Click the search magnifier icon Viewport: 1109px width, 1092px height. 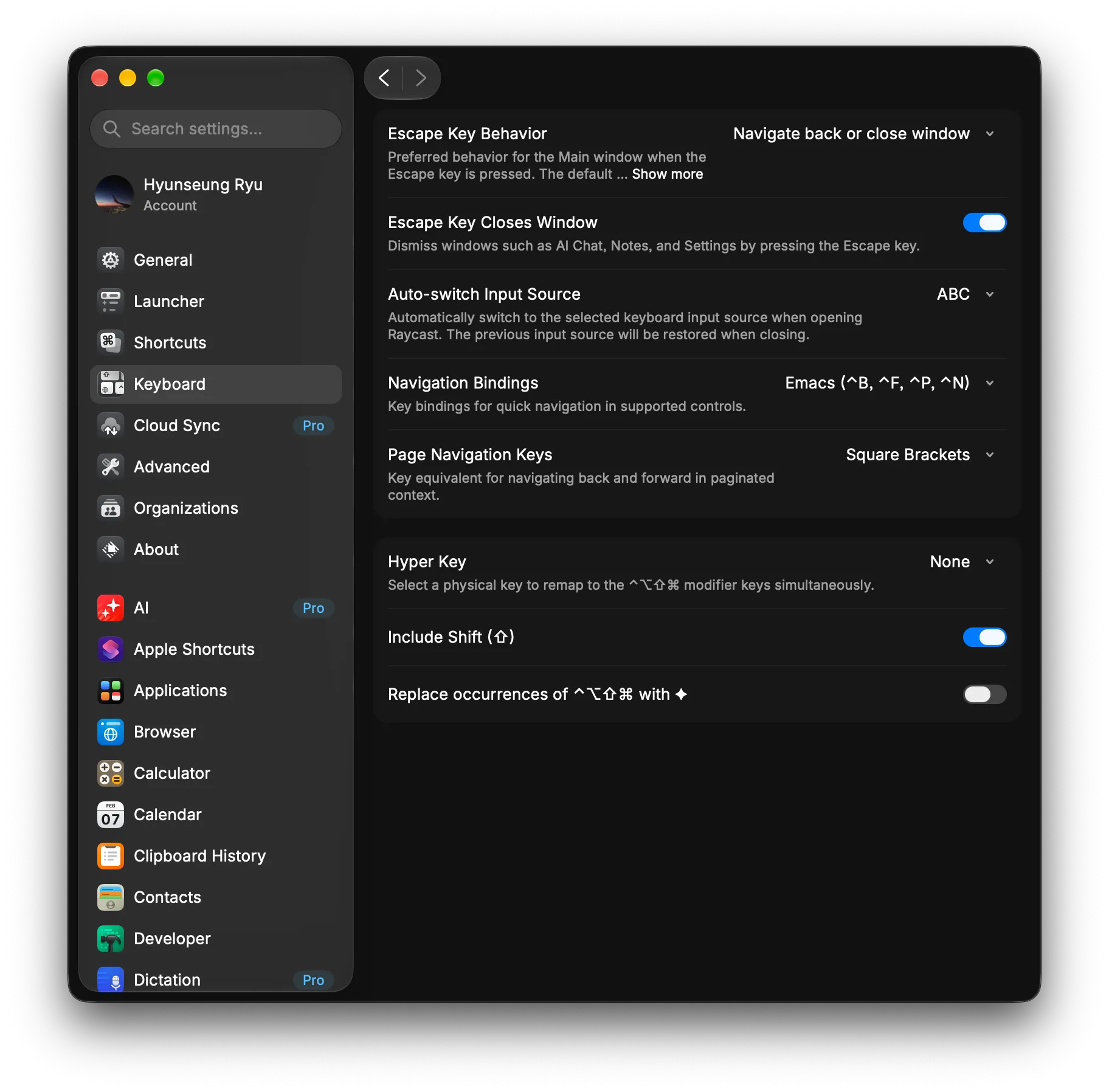pyautogui.click(x=111, y=129)
